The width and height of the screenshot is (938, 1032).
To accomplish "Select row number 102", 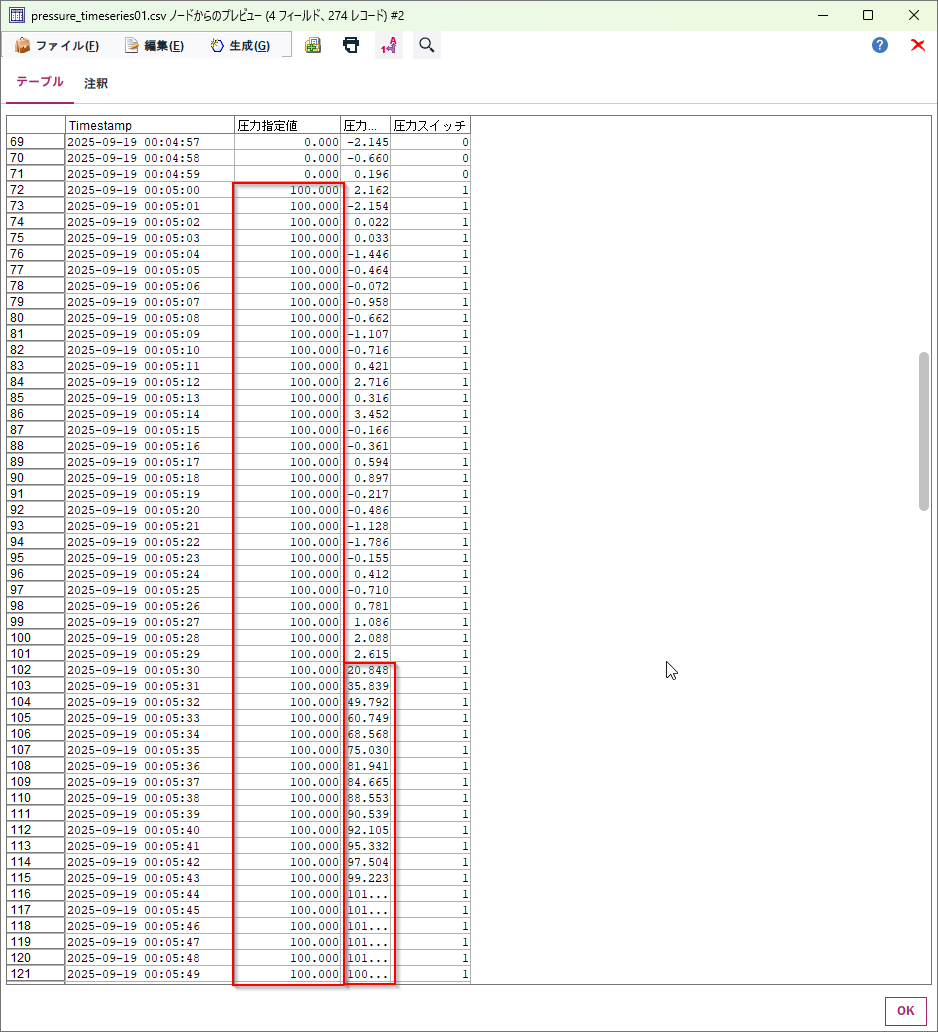I will 36,669.
